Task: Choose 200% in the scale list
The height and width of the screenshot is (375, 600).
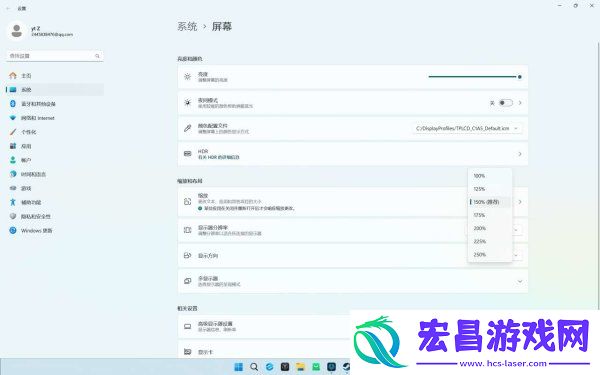Action: 490,228
